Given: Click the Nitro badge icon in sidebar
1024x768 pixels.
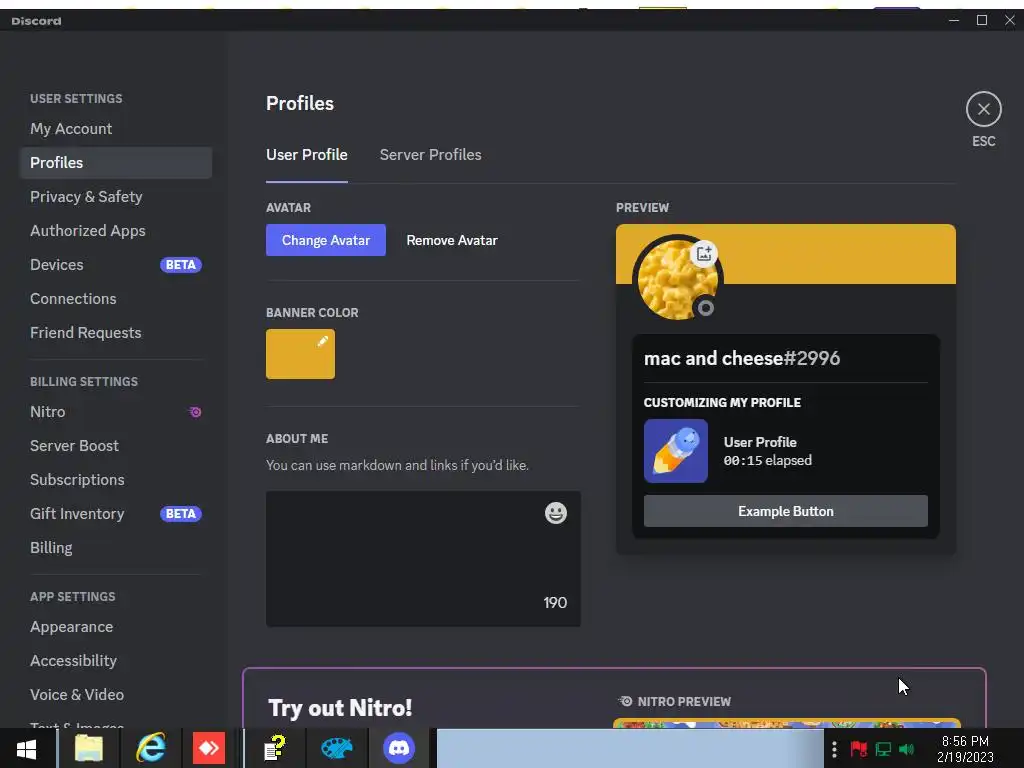Looking at the screenshot, I should pyautogui.click(x=195, y=412).
